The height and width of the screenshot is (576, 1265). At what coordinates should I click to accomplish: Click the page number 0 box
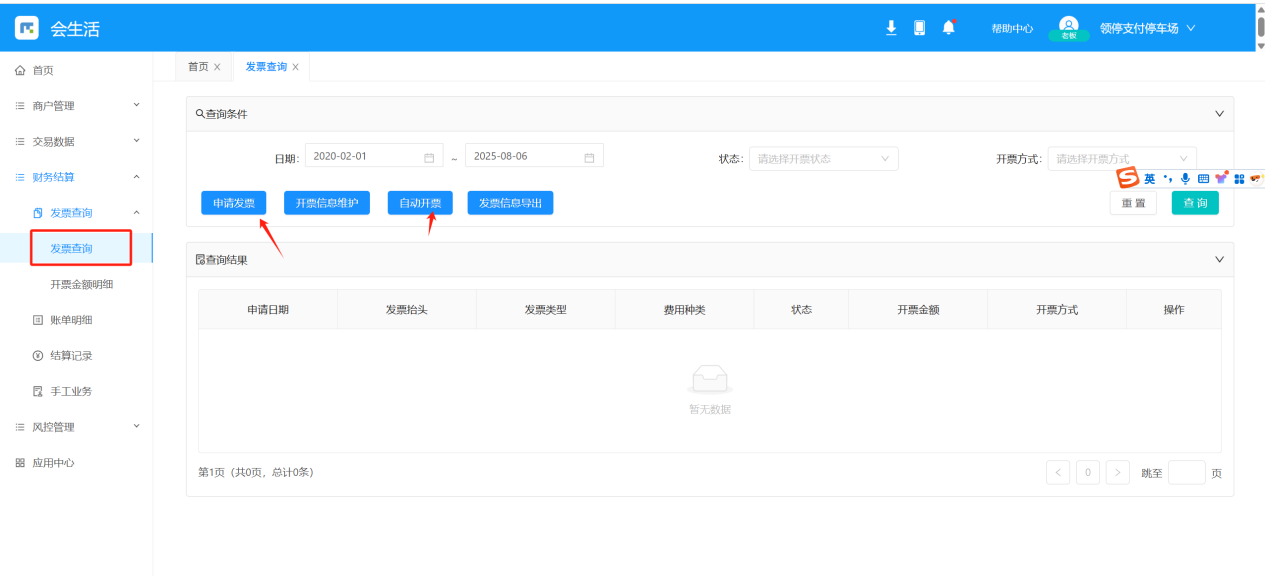coord(1088,473)
